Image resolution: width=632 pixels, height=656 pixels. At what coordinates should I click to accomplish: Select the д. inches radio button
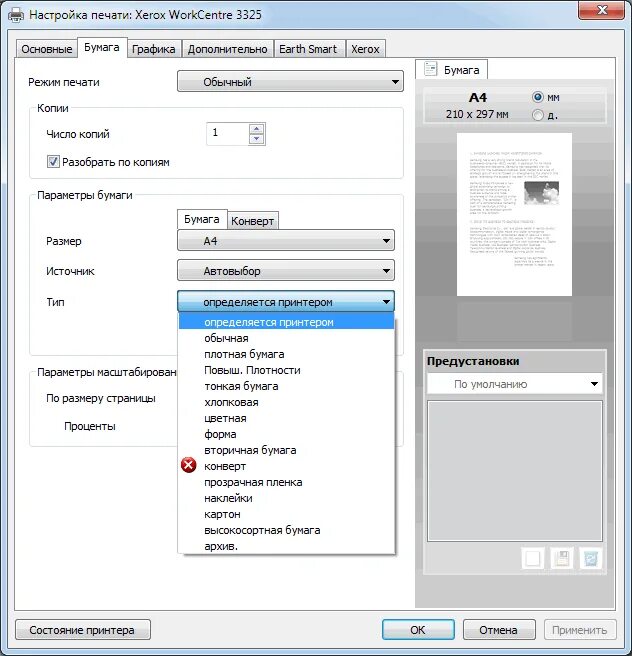click(538, 115)
